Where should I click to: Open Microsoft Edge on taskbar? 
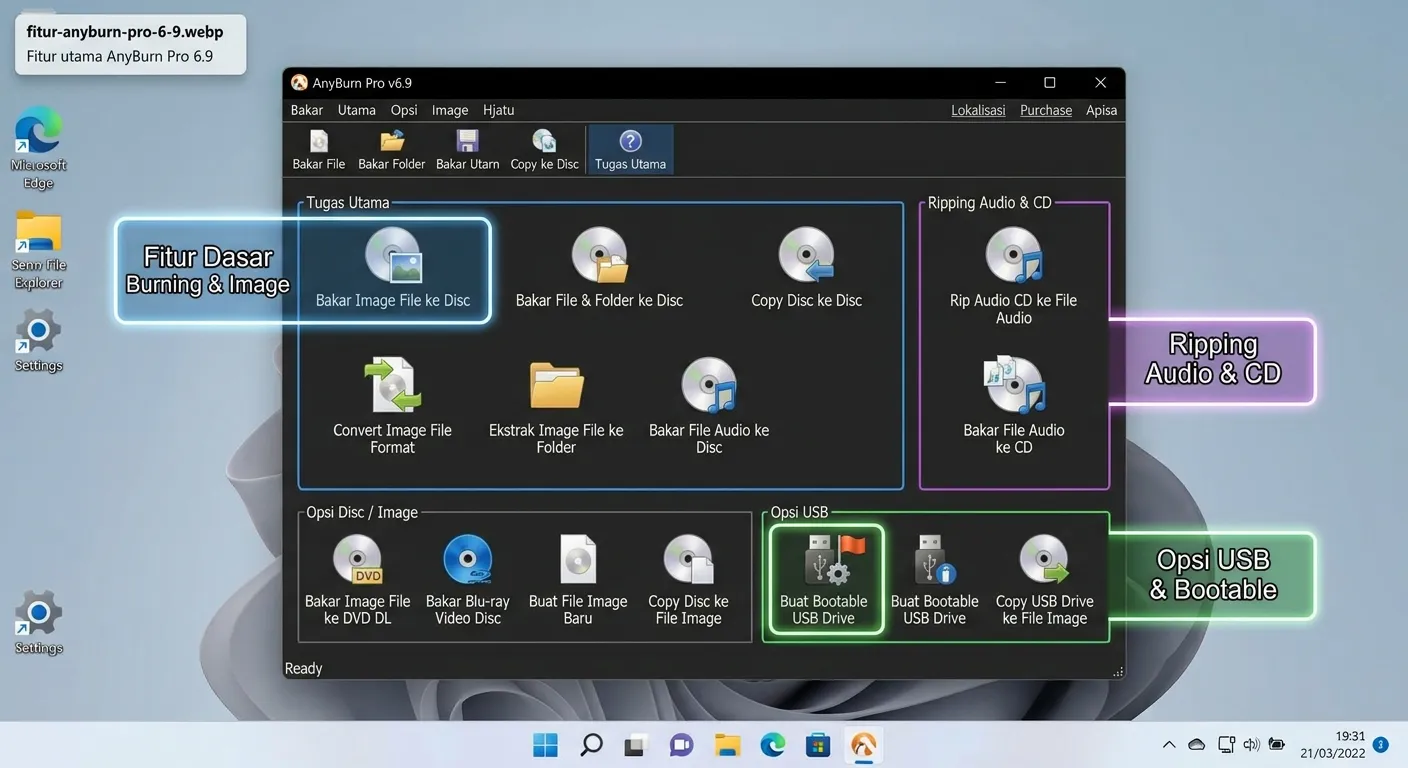772,745
